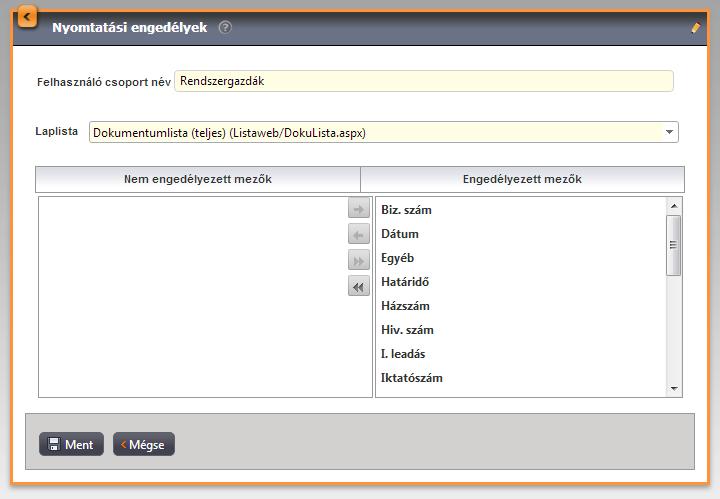Move all fields left double-arrow button
Viewport: 720px width, 499px height.
(x=359, y=287)
